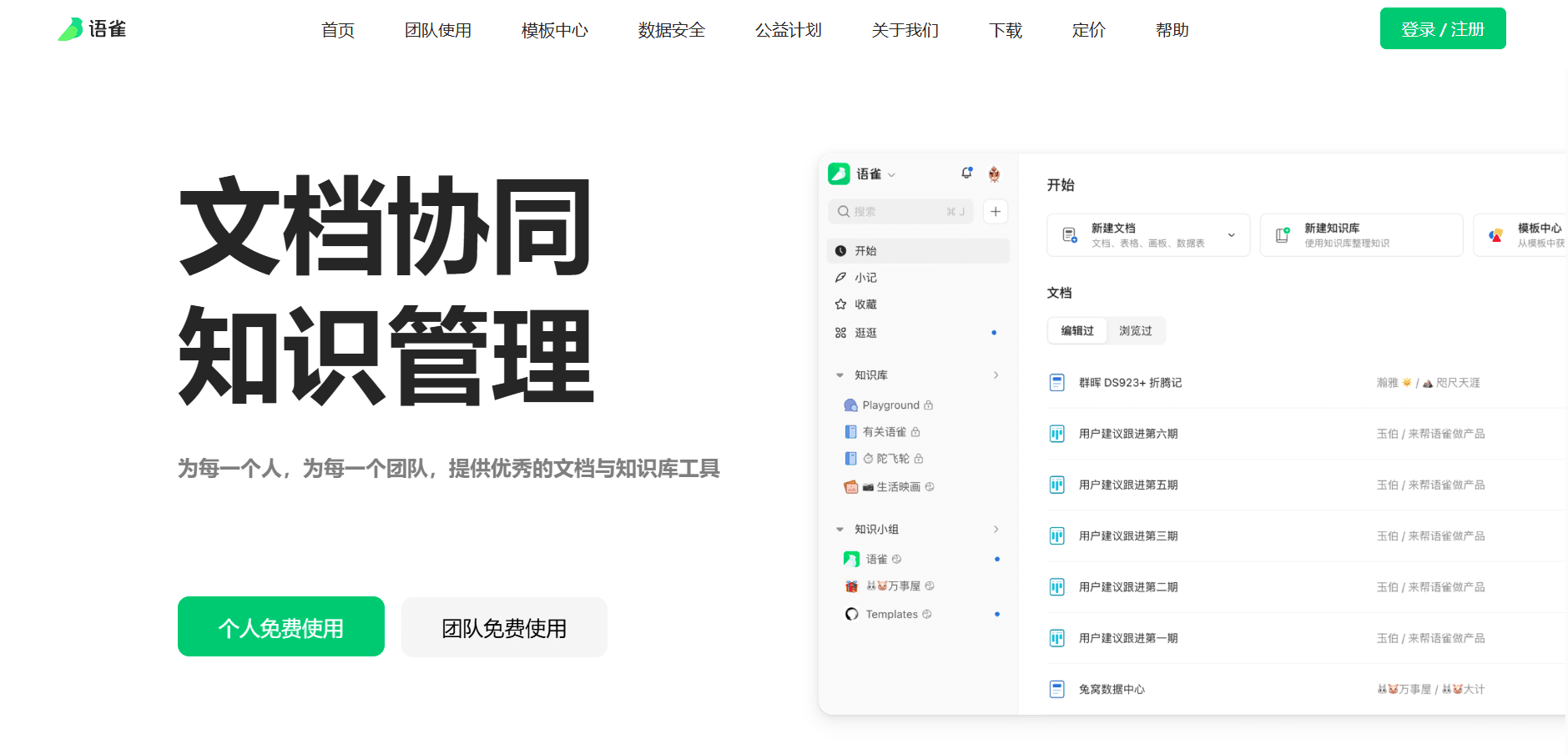Open board icon for 用户建议跟进第二期

1056,587
